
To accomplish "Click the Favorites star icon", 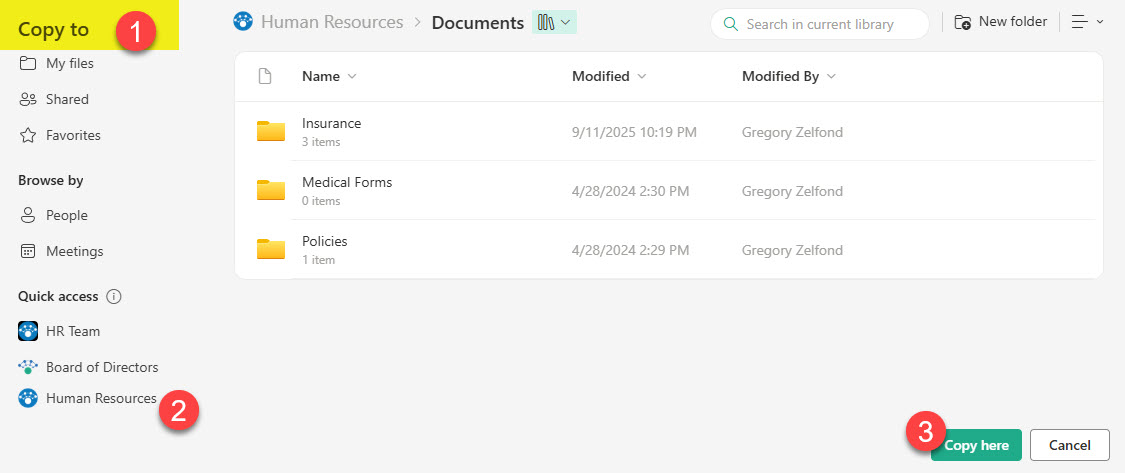I will (x=28, y=135).
